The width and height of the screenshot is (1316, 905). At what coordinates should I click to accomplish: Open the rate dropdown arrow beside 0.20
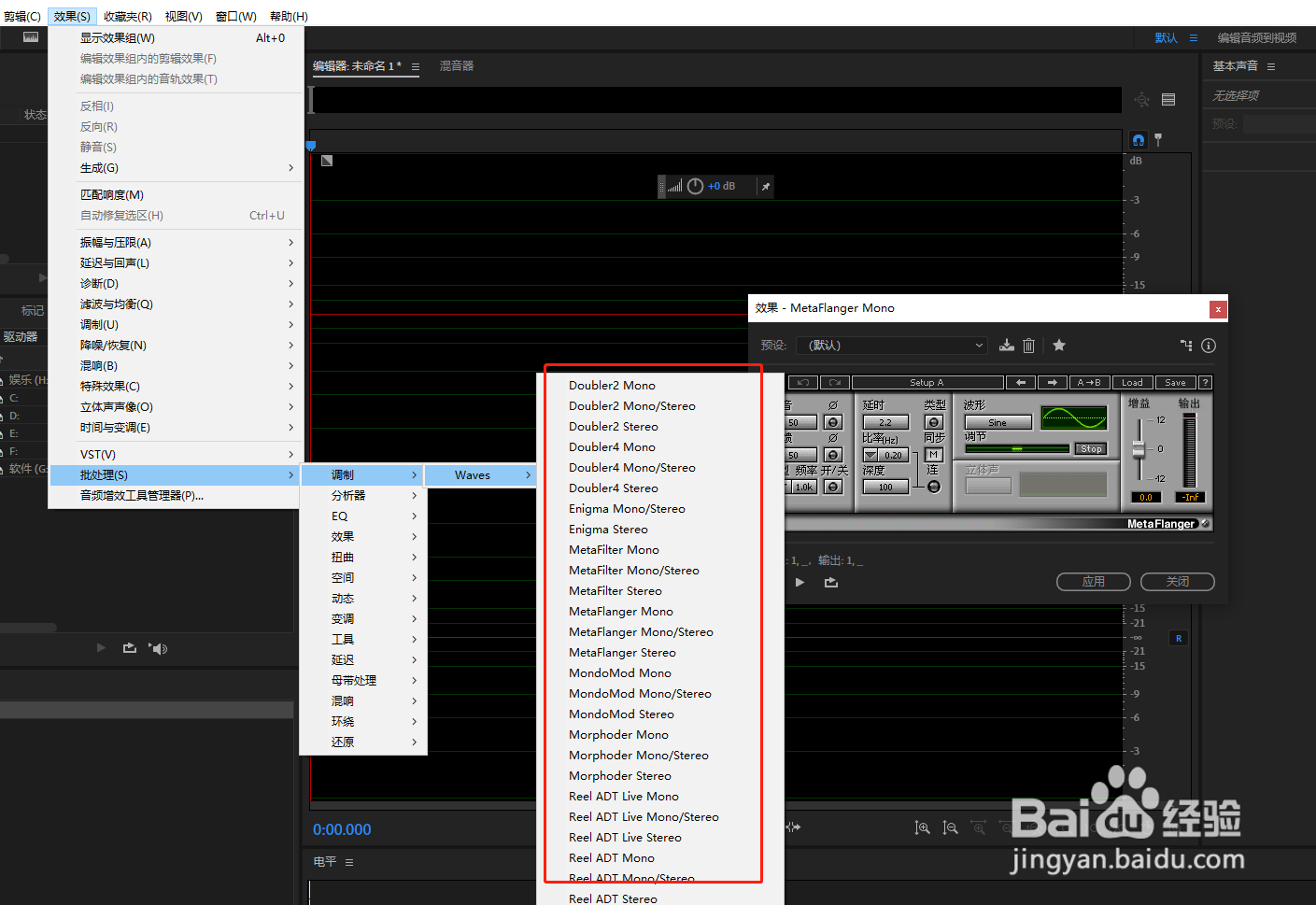(870, 456)
